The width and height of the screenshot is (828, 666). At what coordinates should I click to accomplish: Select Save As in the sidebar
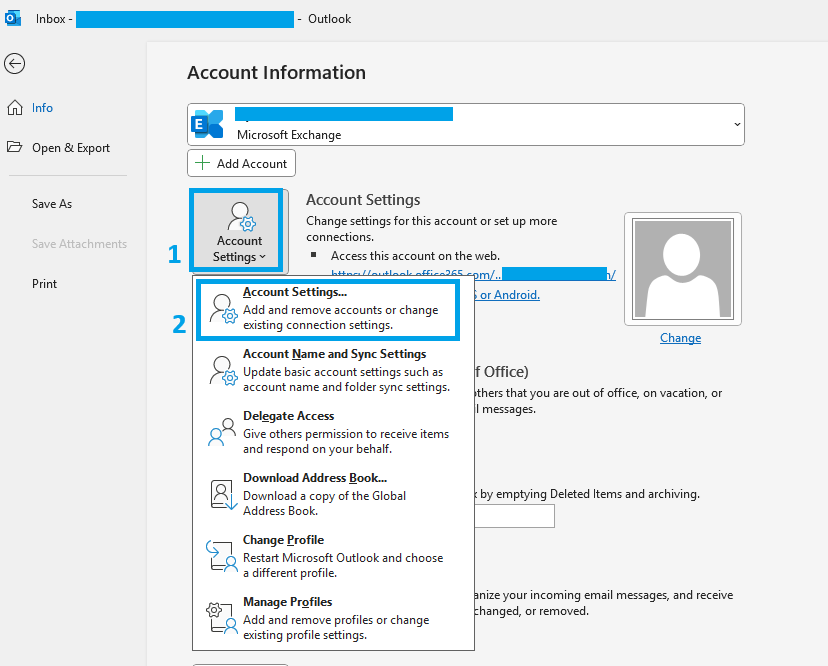click(52, 204)
